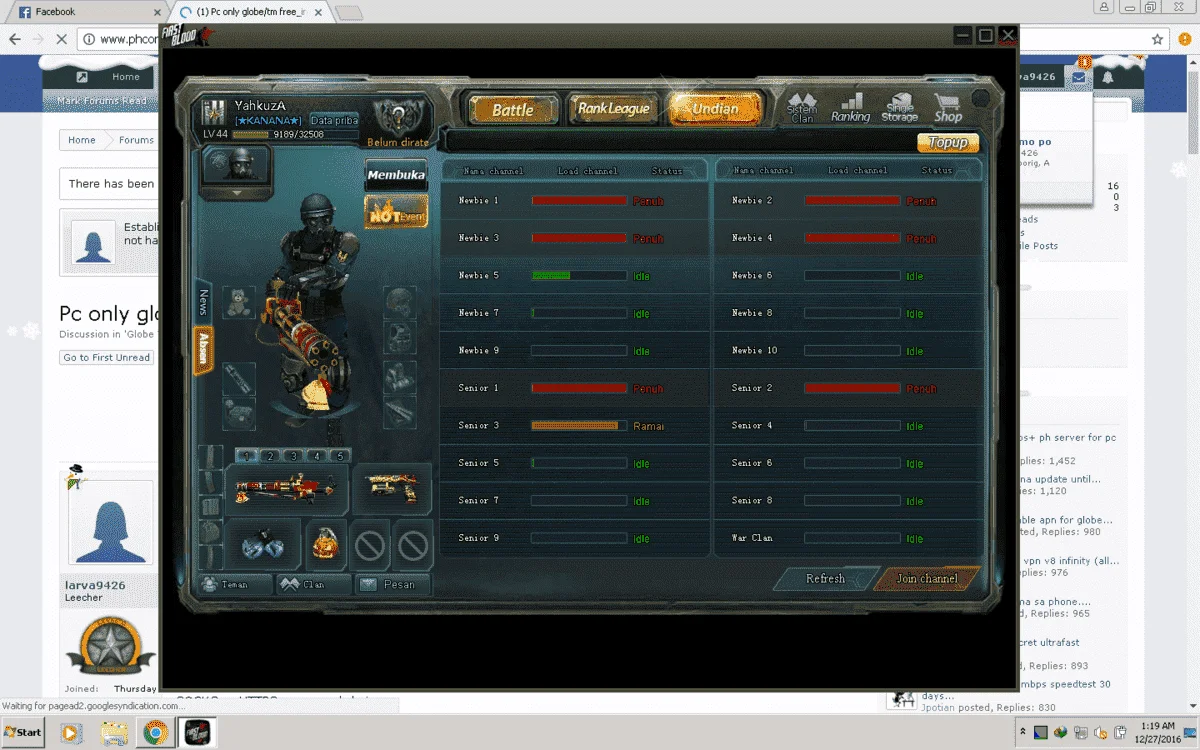The width and height of the screenshot is (1200, 750).
Task: Expand the arrow below the avatar
Action: click(237, 193)
